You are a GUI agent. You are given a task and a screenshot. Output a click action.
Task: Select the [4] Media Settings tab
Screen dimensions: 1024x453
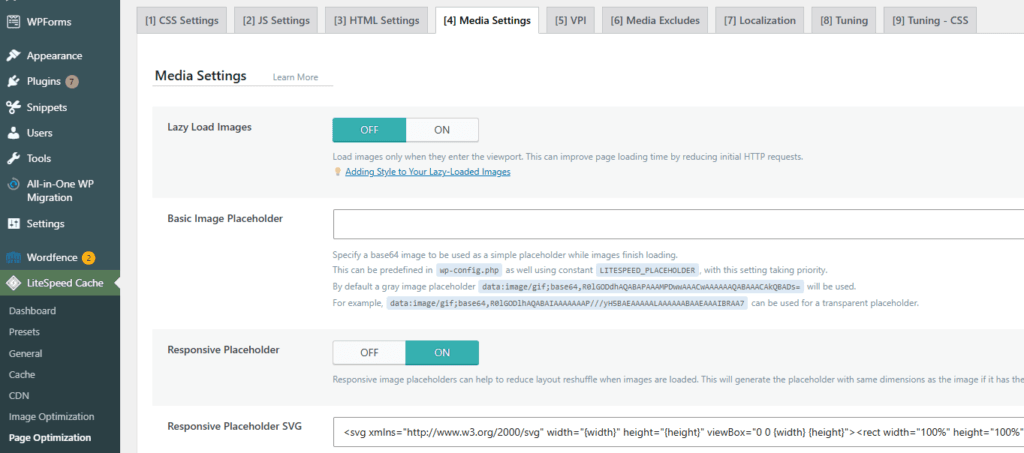[487, 20]
